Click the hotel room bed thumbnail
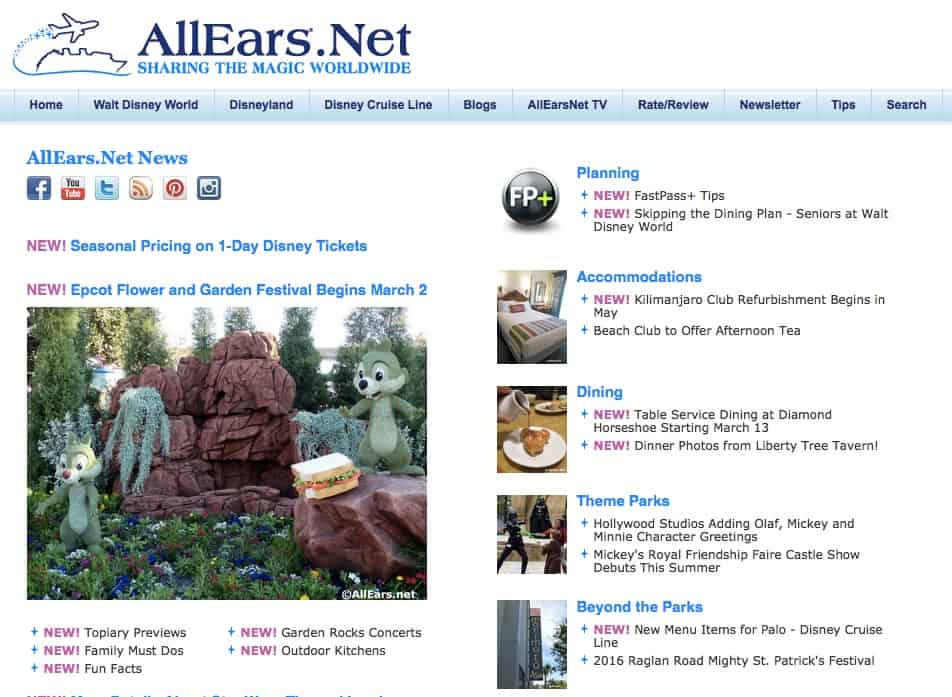This screenshot has width=952, height=697. pyautogui.click(x=532, y=317)
